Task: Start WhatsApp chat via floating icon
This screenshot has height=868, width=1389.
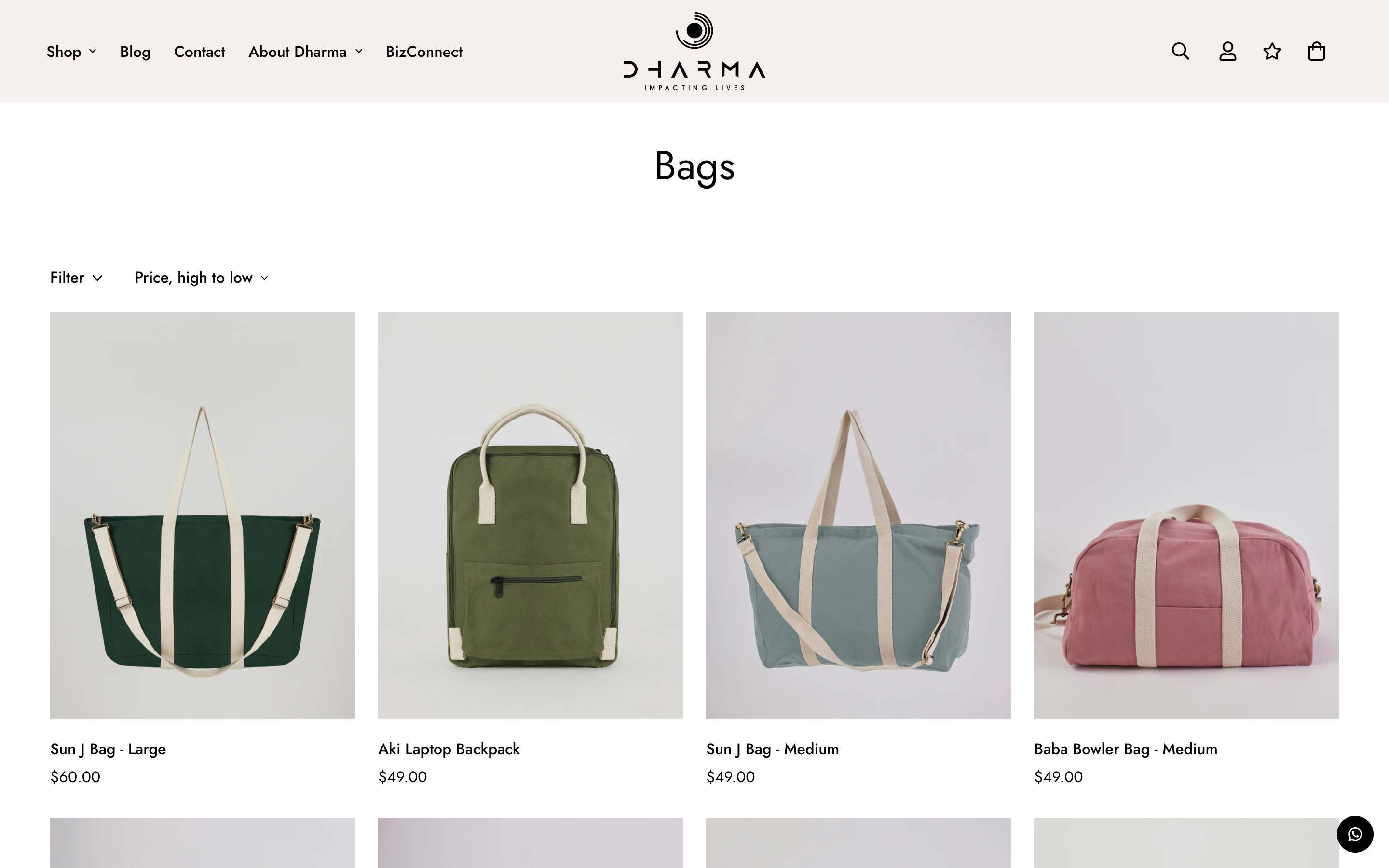Action: pyautogui.click(x=1355, y=834)
